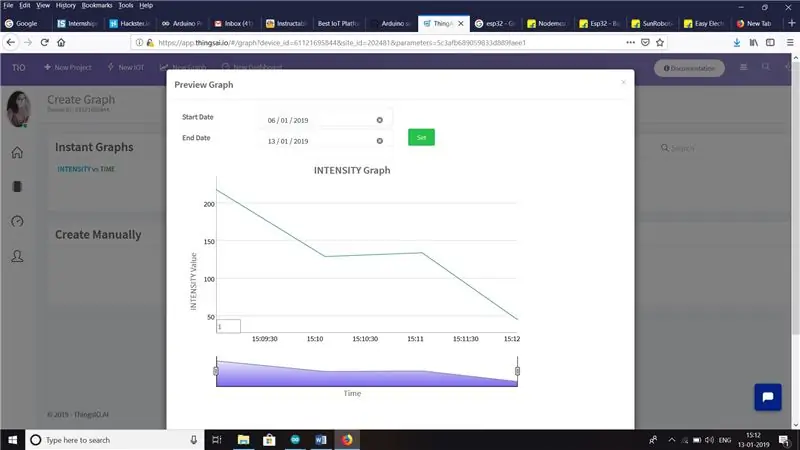Image resolution: width=800 pixels, height=450 pixels.
Task: Open the Firefox application menu
Action: 790,43
